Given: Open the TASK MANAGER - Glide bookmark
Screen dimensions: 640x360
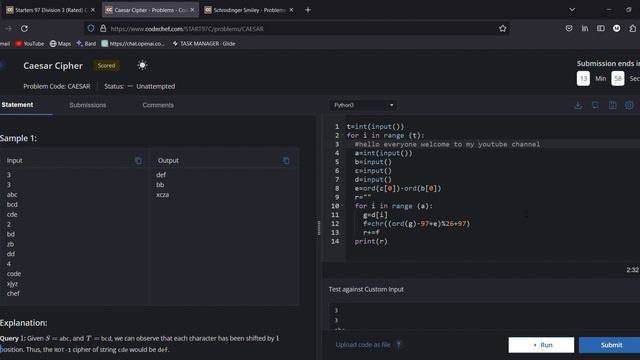Looking at the screenshot, I should click(203, 44).
